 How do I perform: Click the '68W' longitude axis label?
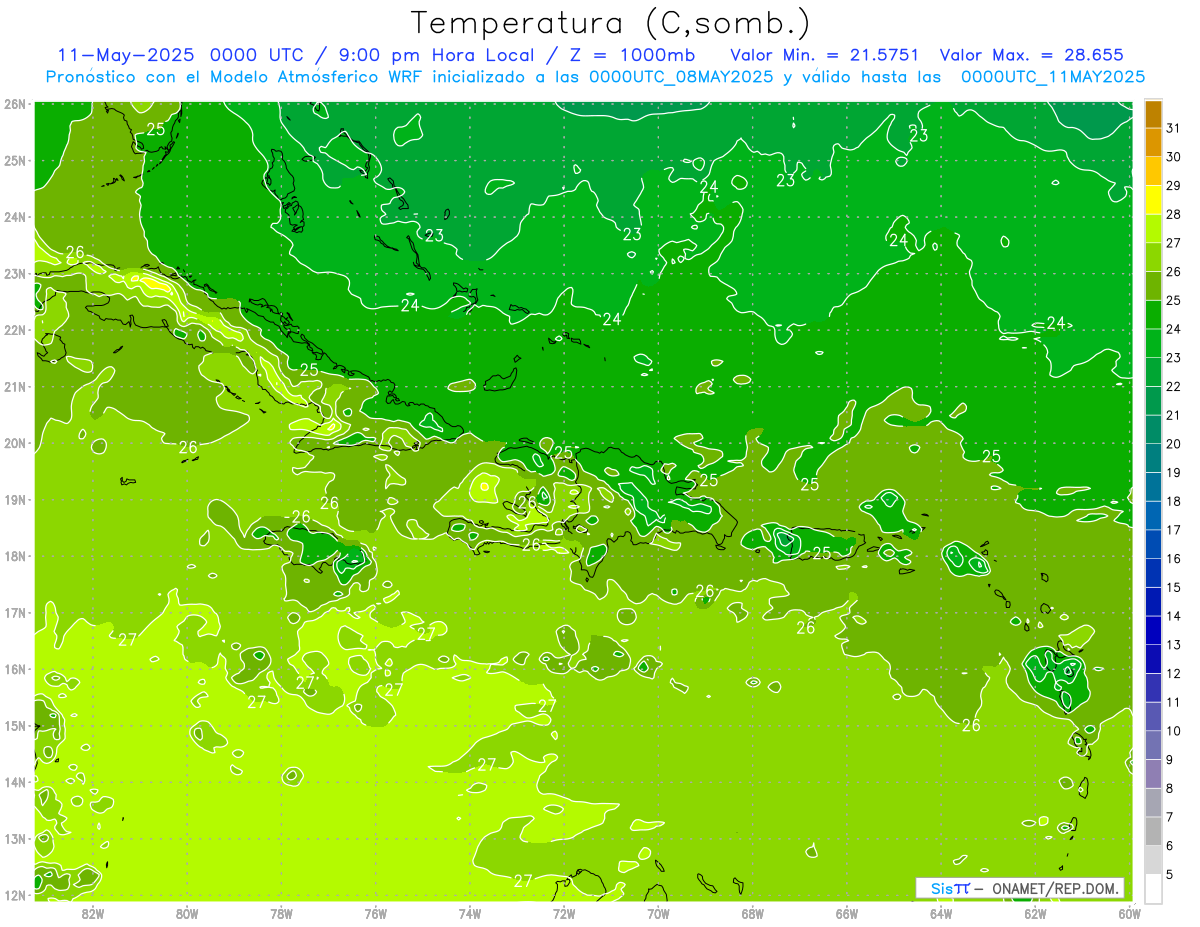click(x=753, y=913)
